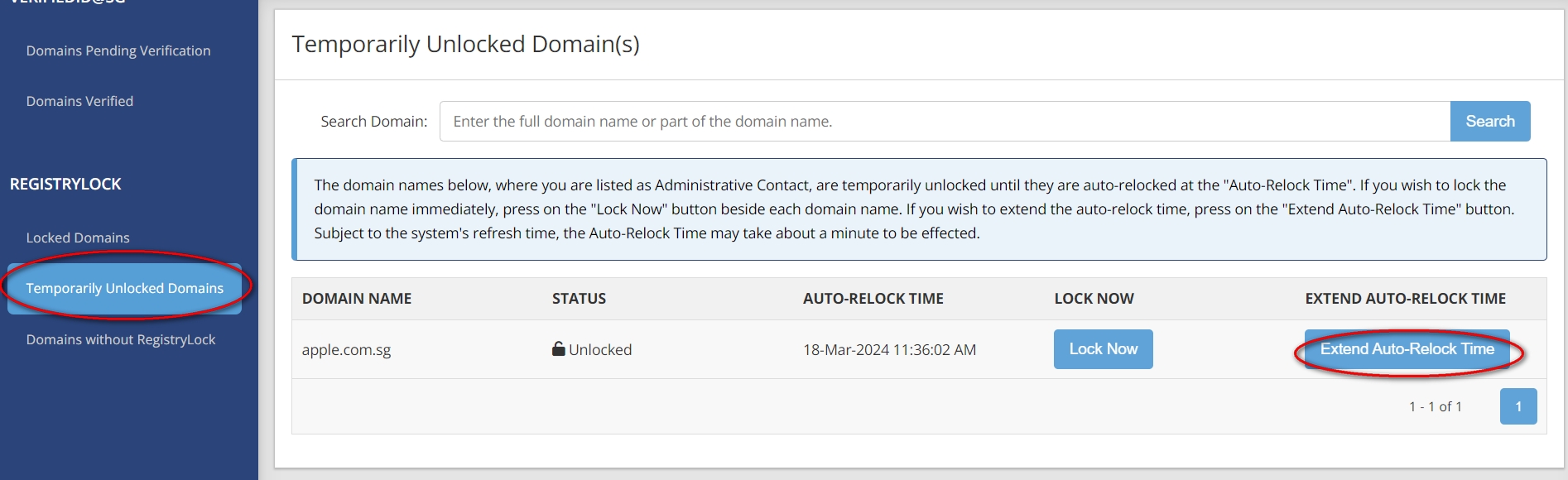Go to page 1 in pagination
Viewport: 1568px width, 480px height.
(x=1517, y=406)
